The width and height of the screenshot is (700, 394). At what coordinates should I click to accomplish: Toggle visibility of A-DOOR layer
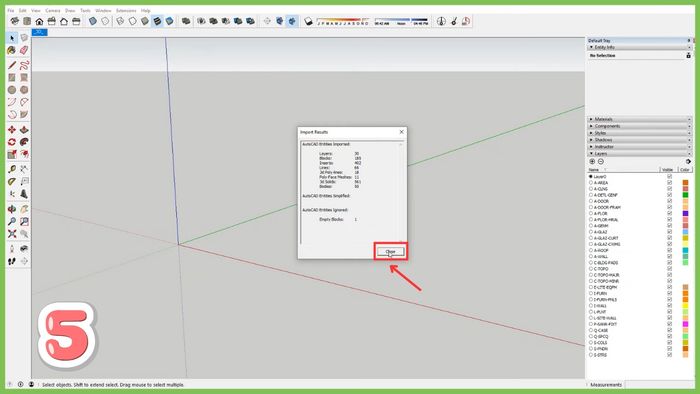pyautogui.click(x=669, y=201)
